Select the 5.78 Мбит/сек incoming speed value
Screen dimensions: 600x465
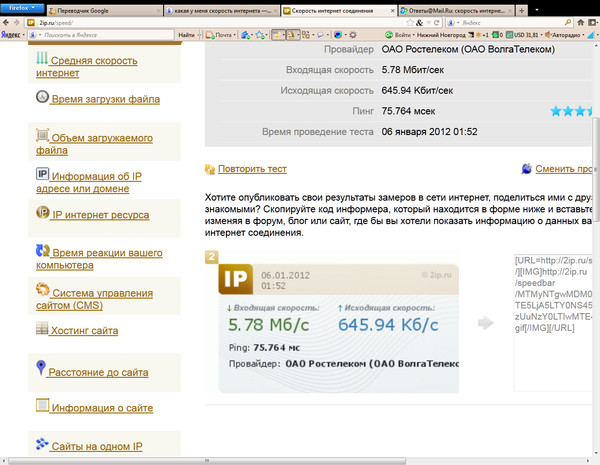[x=412, y=70]
